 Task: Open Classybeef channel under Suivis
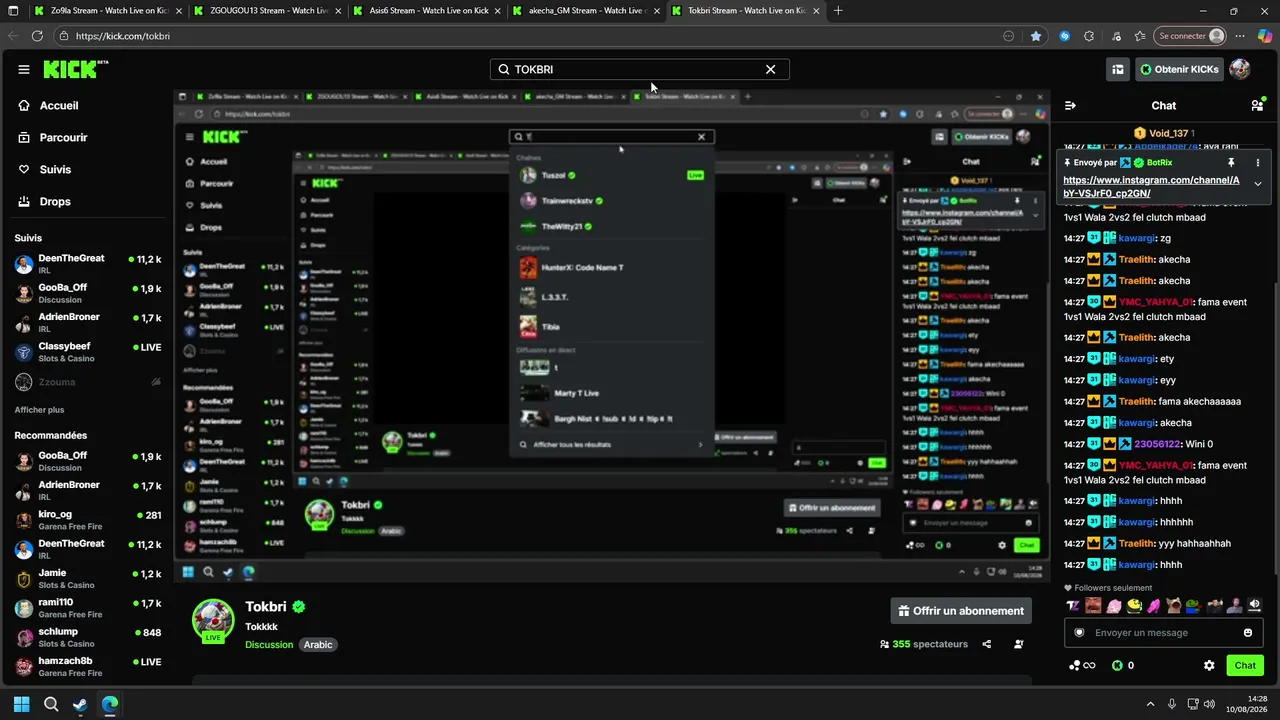click(x=88, y=352)
